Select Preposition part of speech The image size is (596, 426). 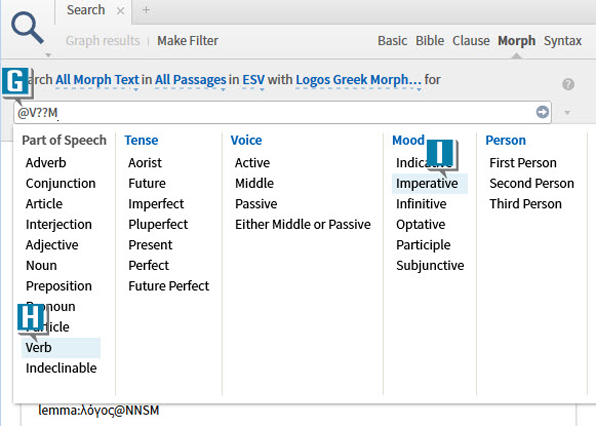[x=59, y=286]
